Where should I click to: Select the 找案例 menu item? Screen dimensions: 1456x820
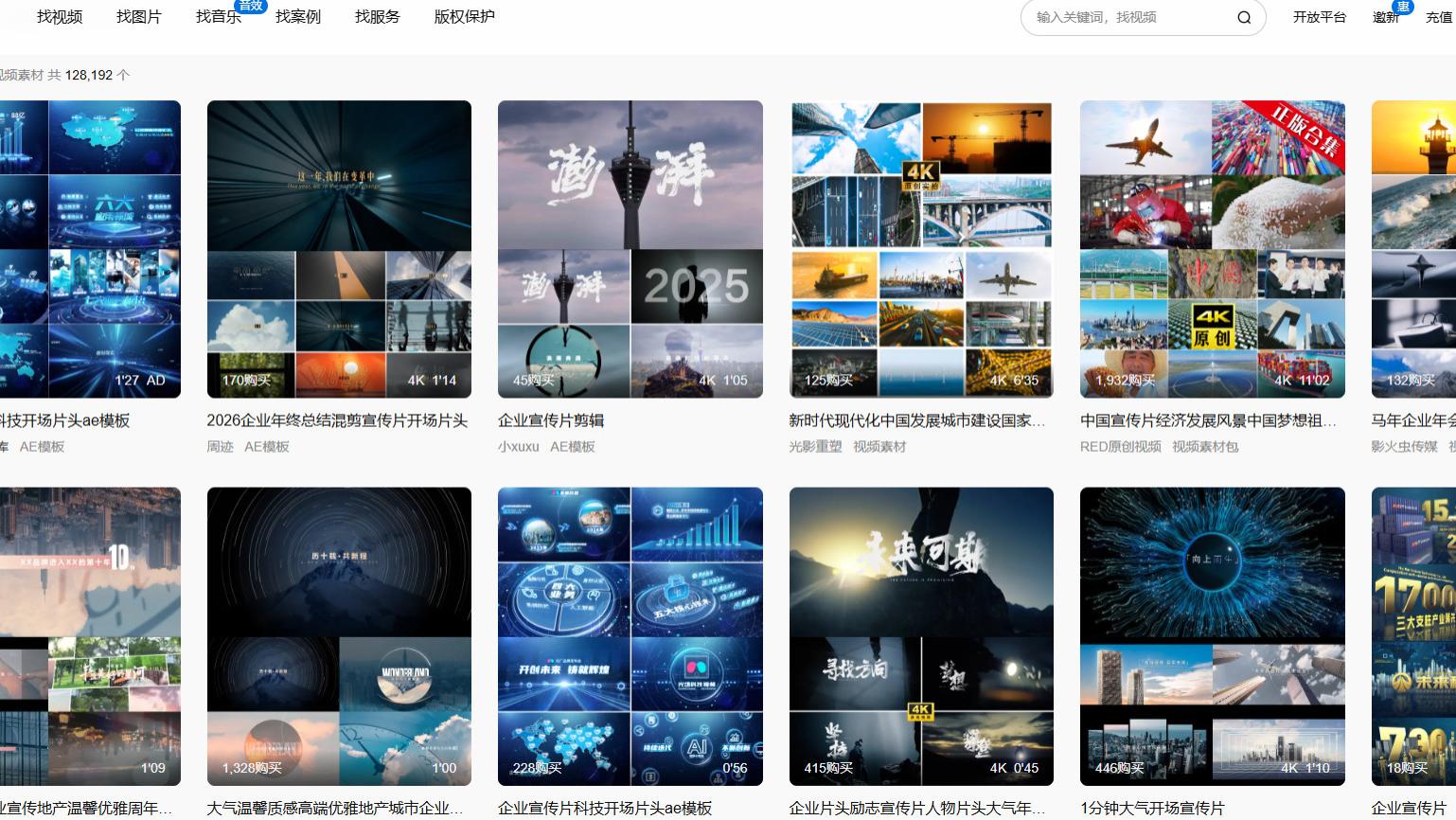[x=297, y=16]
